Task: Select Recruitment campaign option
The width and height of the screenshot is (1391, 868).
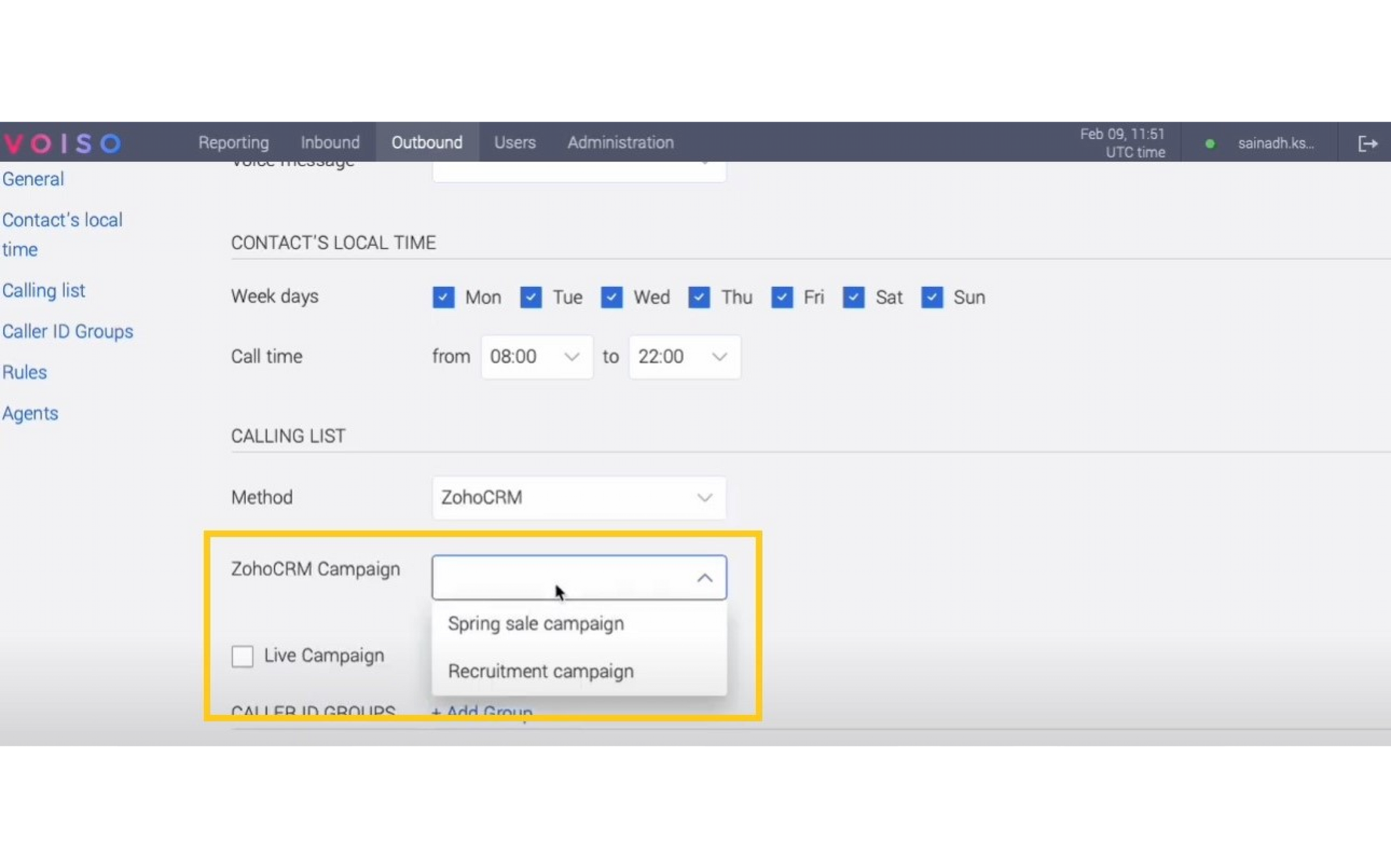Action: (x=578, y=671)
